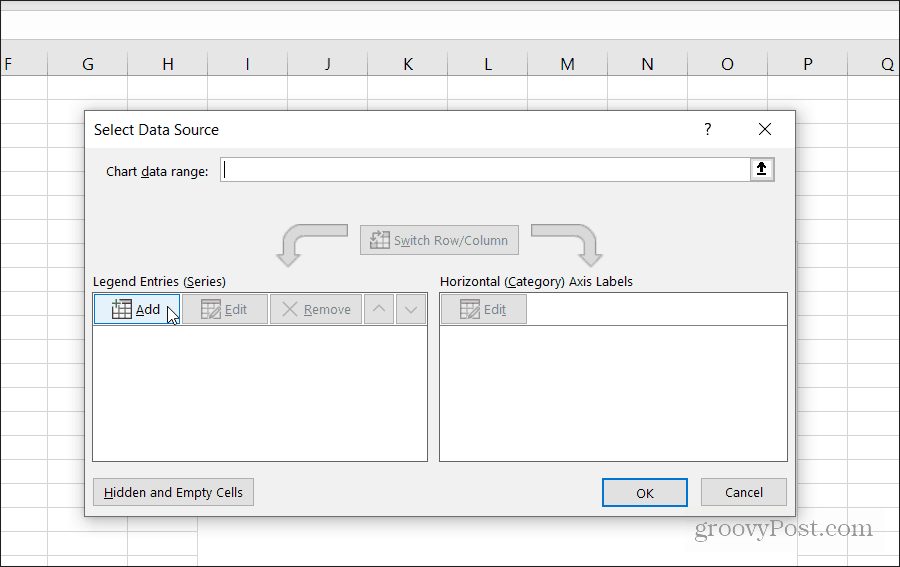Viewport: 900px width, 567px height.
Task: Cancel the Select Data Source dialog
Action: click(744, 492)
